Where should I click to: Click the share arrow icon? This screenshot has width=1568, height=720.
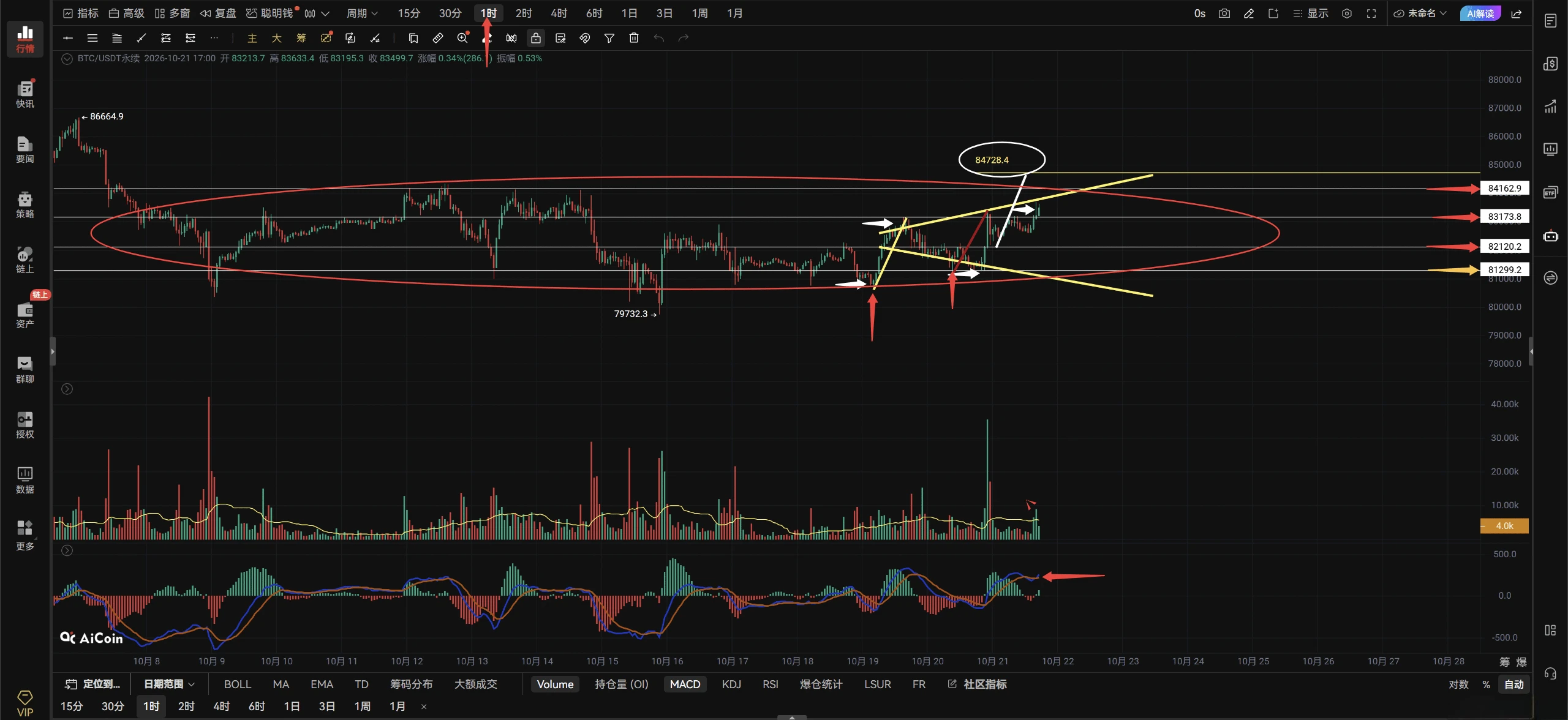pyautogui.click(x=1517, y=13)
